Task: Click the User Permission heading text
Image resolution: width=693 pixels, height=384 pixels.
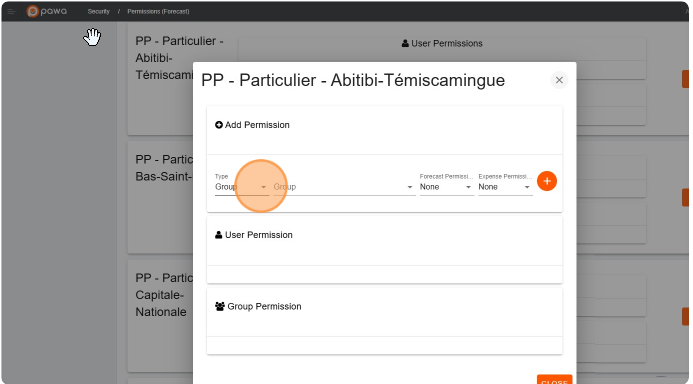Action: pos(259,235)
